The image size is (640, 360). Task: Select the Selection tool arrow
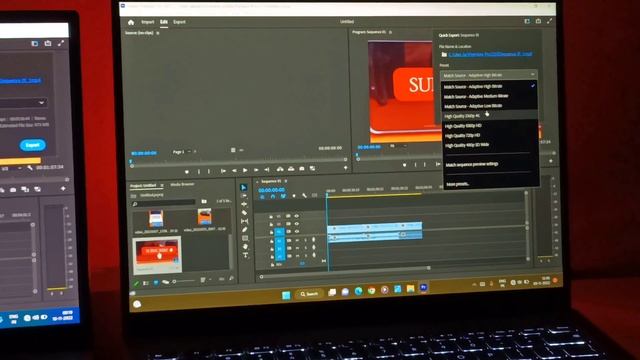(244, 187)
